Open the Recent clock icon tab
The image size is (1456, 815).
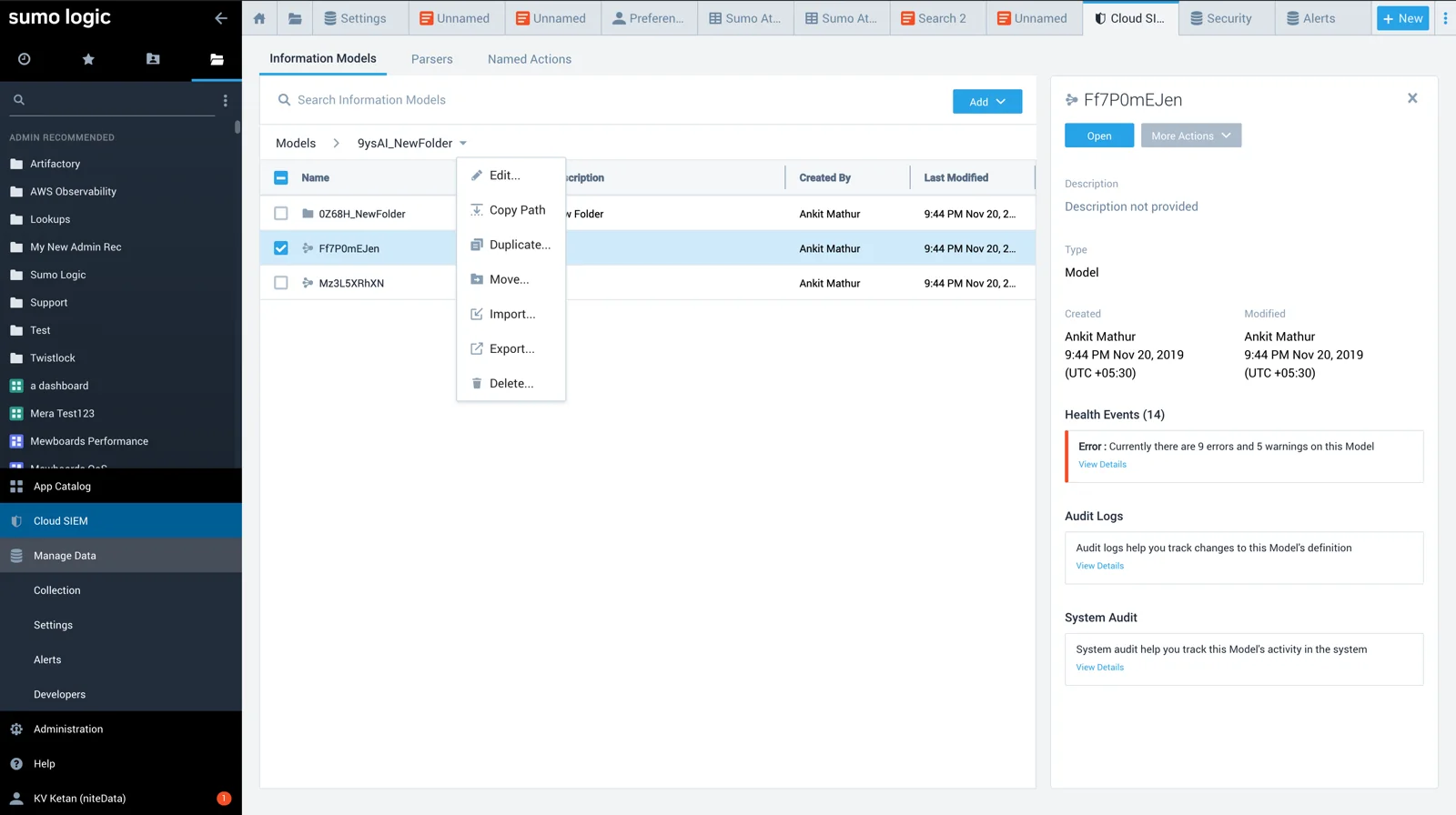(x=25, y=59)
